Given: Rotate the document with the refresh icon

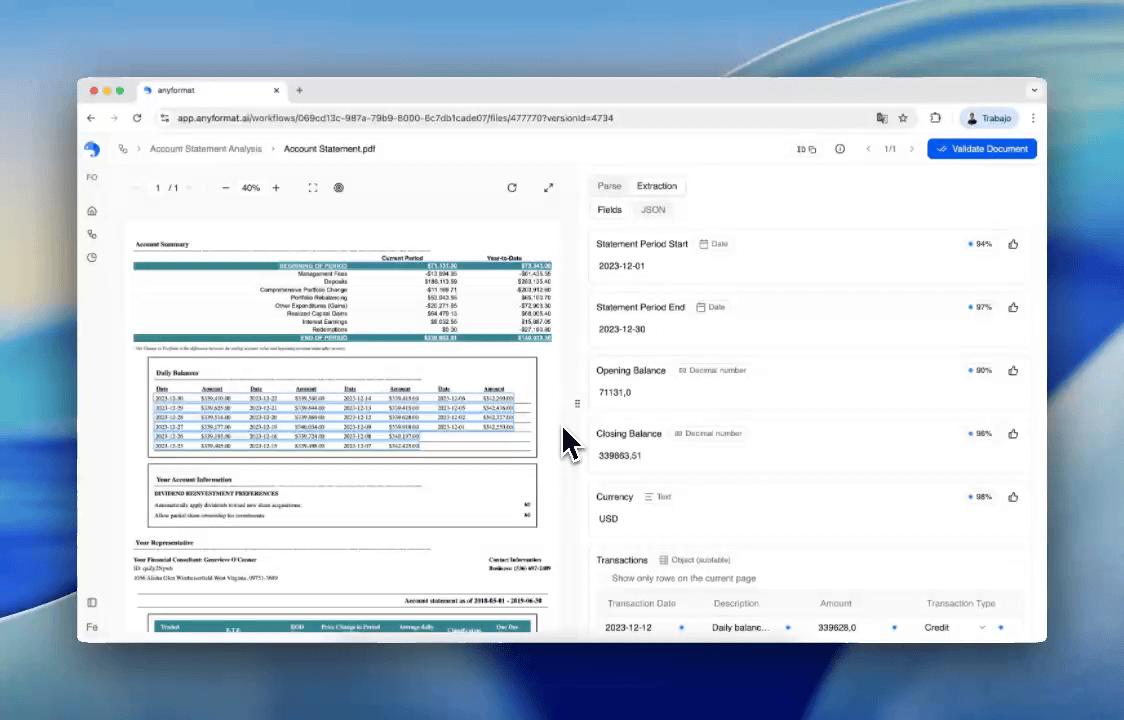Looking at the screenshot, I should point(512,188).
